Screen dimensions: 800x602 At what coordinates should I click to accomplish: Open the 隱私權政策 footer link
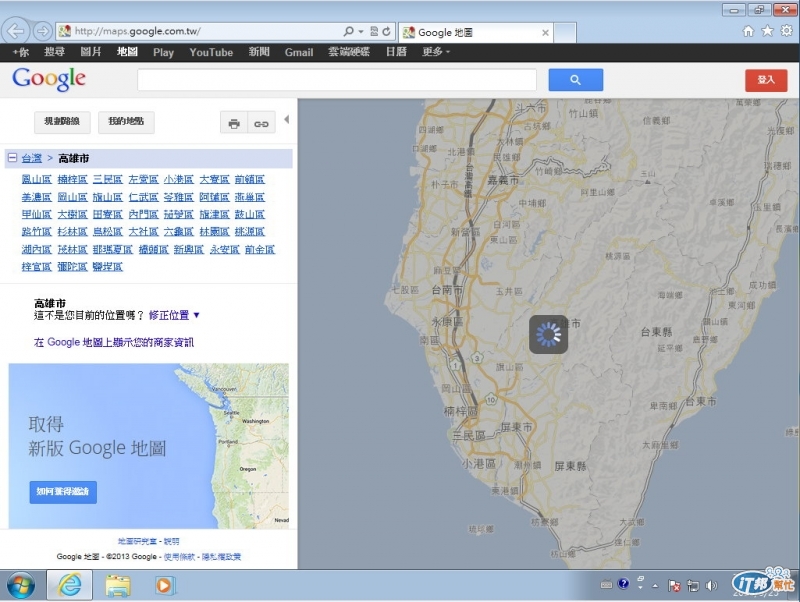click(221, 557)
